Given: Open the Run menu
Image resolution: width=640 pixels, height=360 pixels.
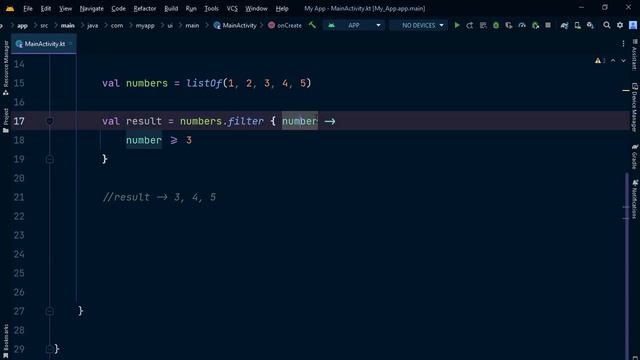Looking at the screenshot, I should tap(191, 9).
